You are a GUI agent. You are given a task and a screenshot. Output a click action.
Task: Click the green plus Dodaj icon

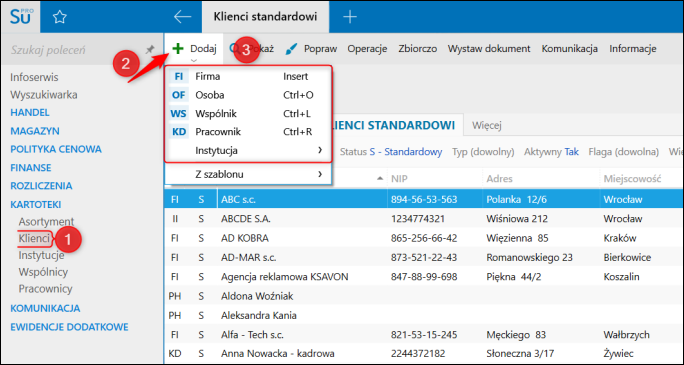[x=178, y=48]
